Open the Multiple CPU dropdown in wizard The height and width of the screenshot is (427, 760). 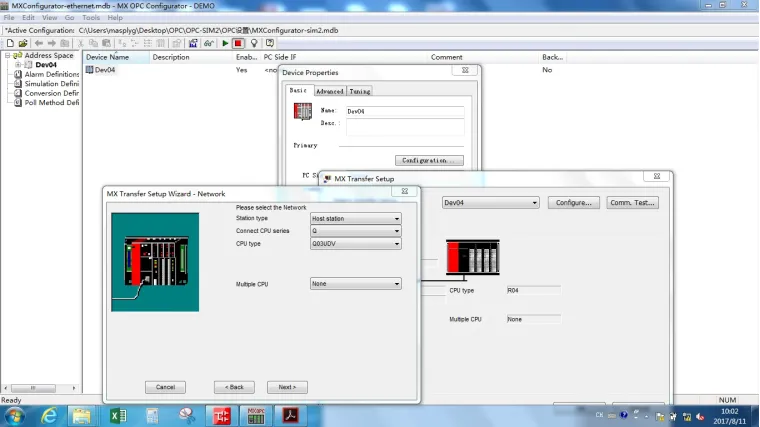355,284
